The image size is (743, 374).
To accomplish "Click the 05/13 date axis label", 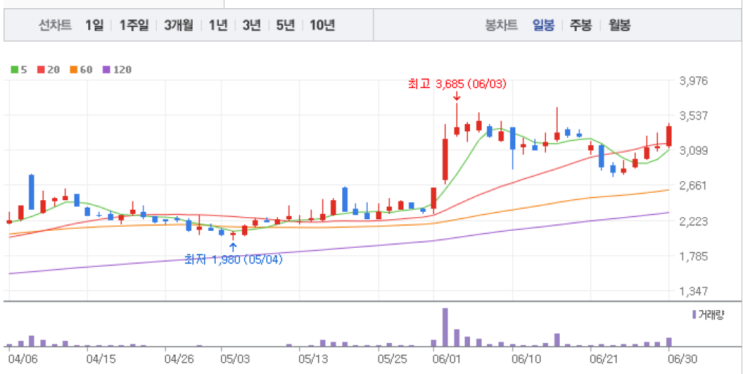I will (312, 360).
